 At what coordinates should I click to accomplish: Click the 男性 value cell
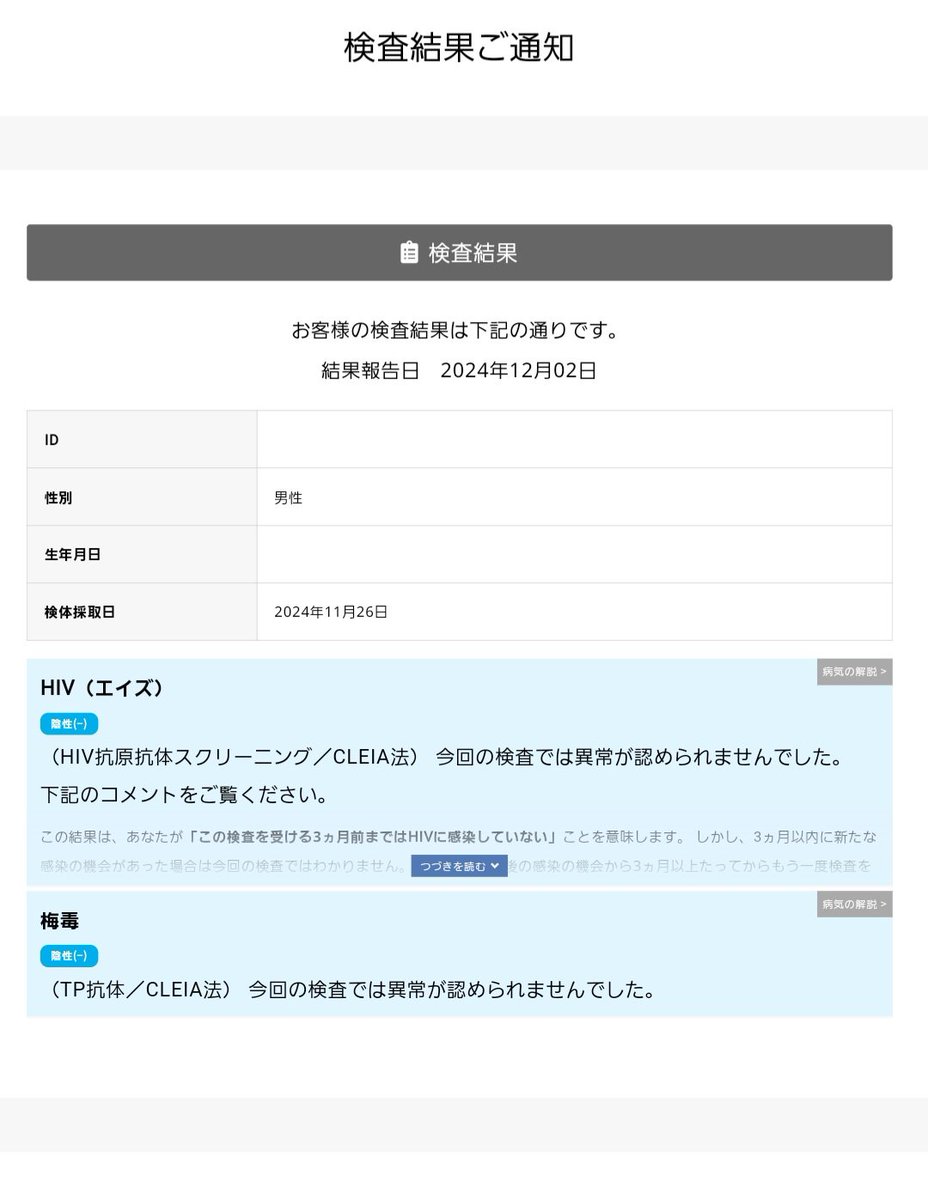(574, 497)
